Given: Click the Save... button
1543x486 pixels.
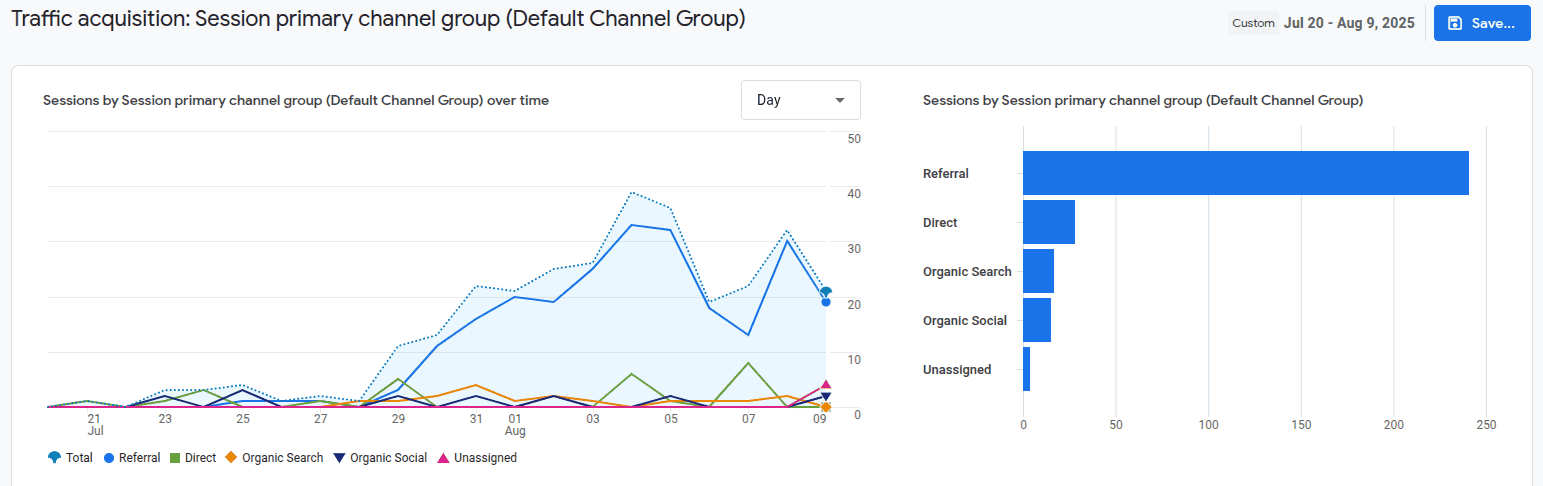Looking at the screenshot, I should coord(1482,23).
